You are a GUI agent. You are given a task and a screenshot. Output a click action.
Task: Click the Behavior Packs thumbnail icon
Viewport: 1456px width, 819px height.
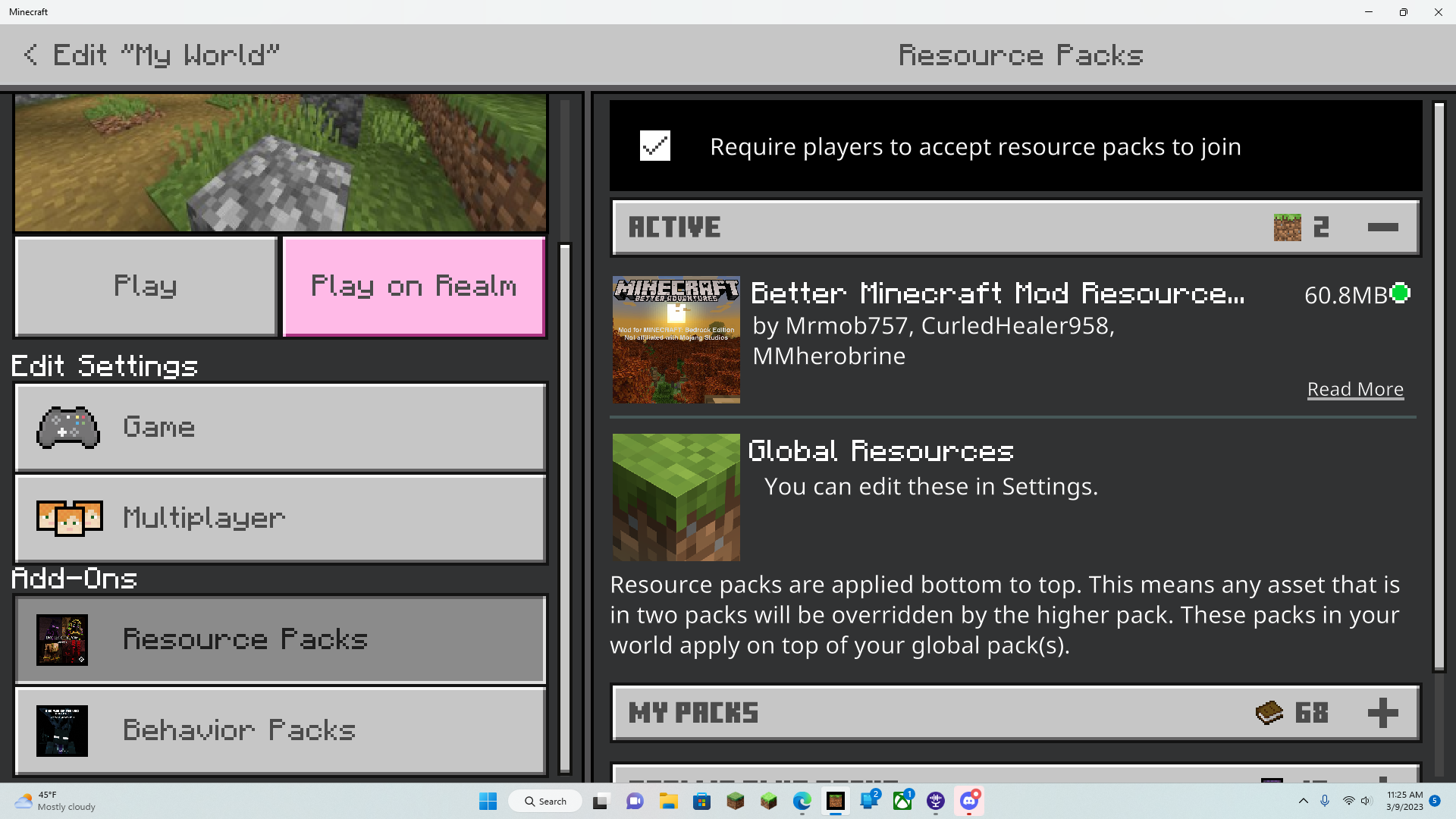(x=62, y=731)
